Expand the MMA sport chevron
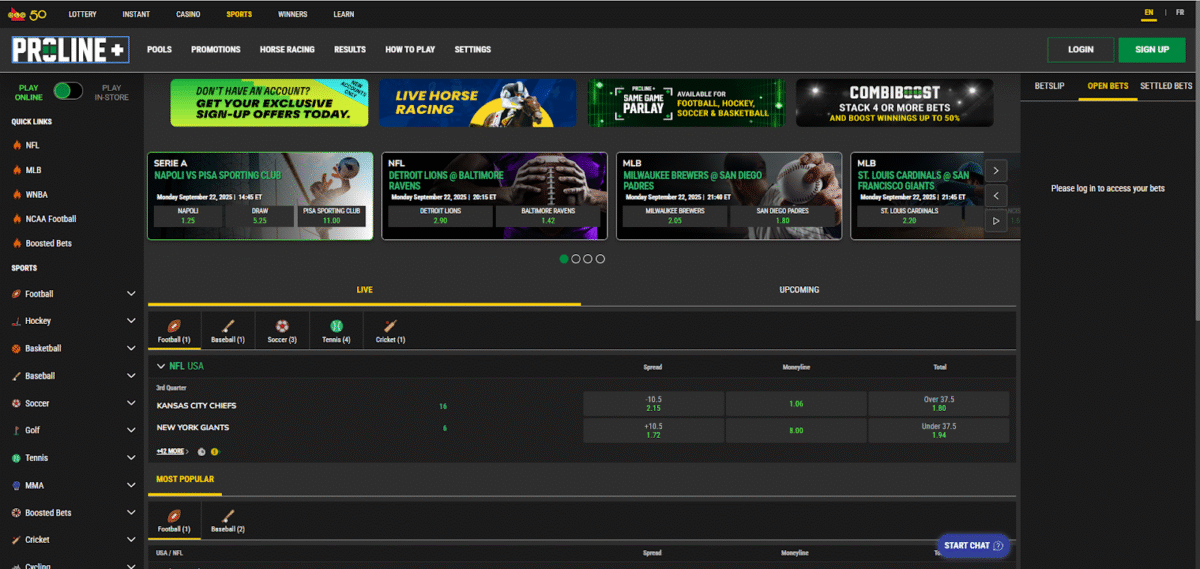The image size is (1200, 569). [131, 485]
